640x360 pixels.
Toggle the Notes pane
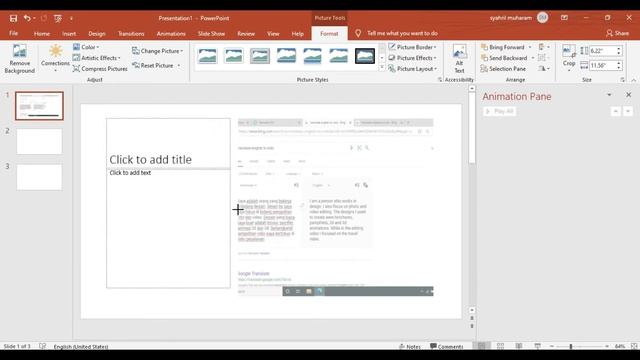pos(410,347)
